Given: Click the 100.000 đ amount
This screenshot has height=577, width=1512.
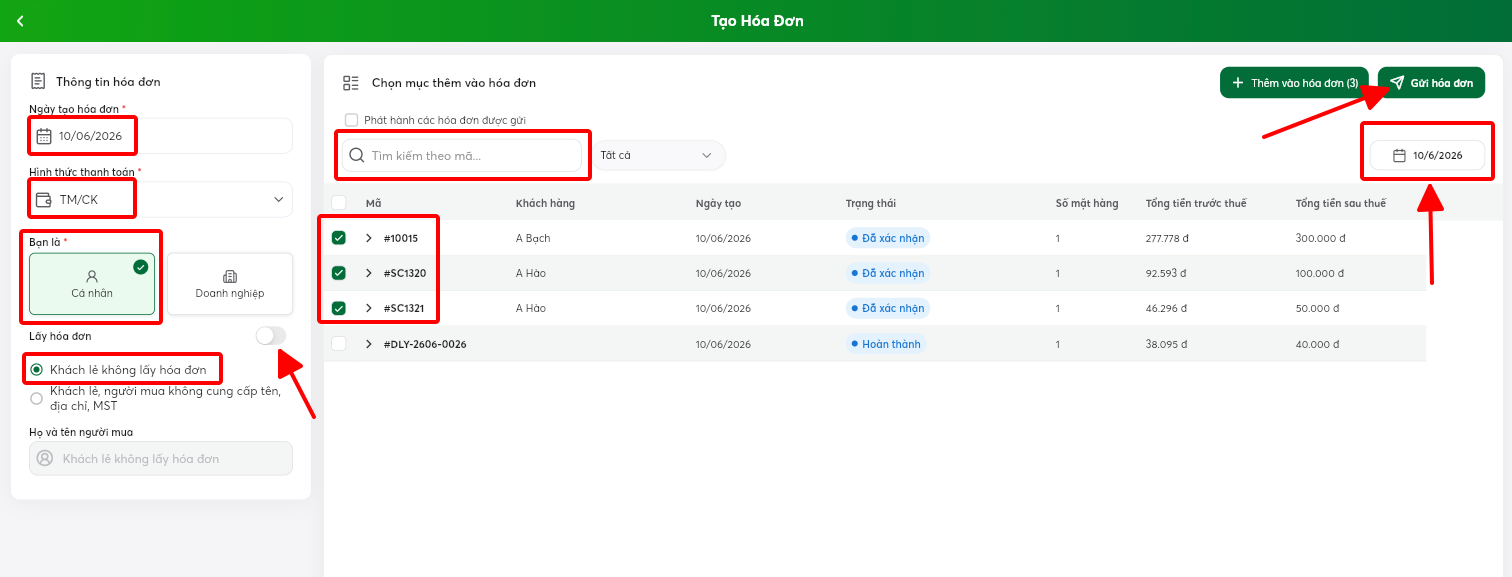Looking at the screenshot, I should coord(1322,273).
